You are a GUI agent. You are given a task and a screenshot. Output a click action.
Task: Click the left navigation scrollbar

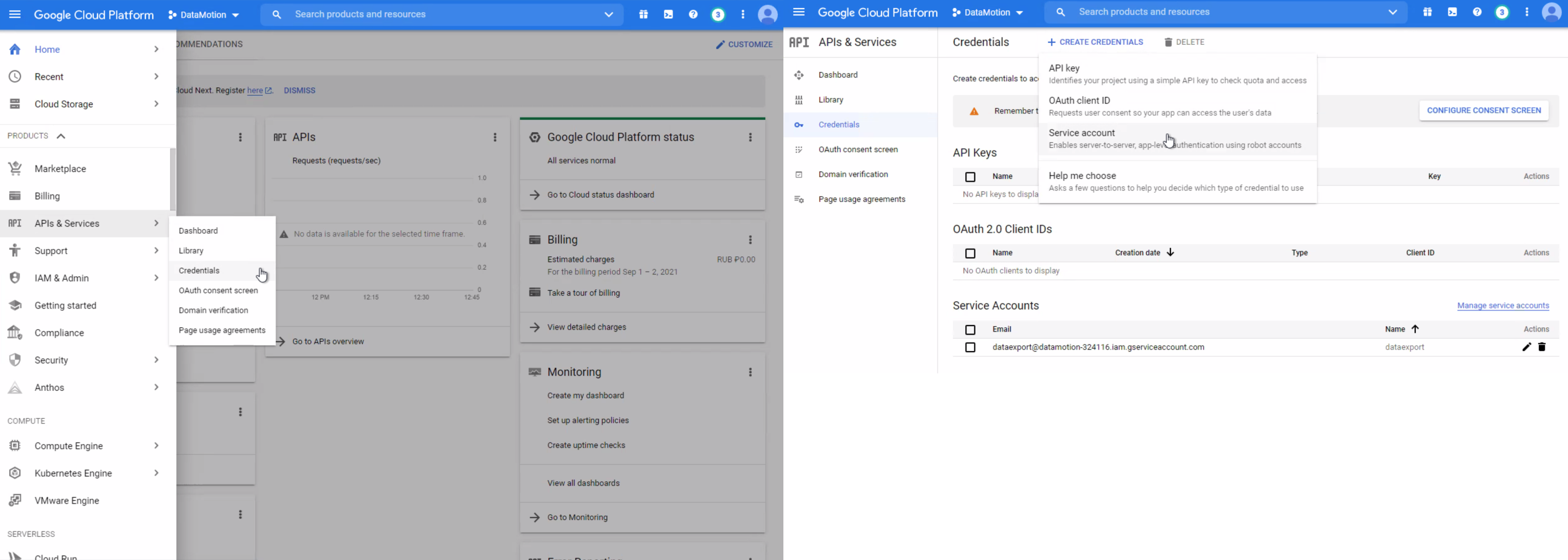[x=173, y=179]
